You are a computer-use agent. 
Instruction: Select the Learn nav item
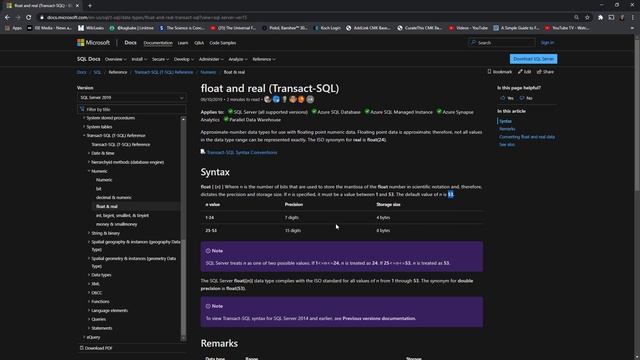(x=183, y=43)
